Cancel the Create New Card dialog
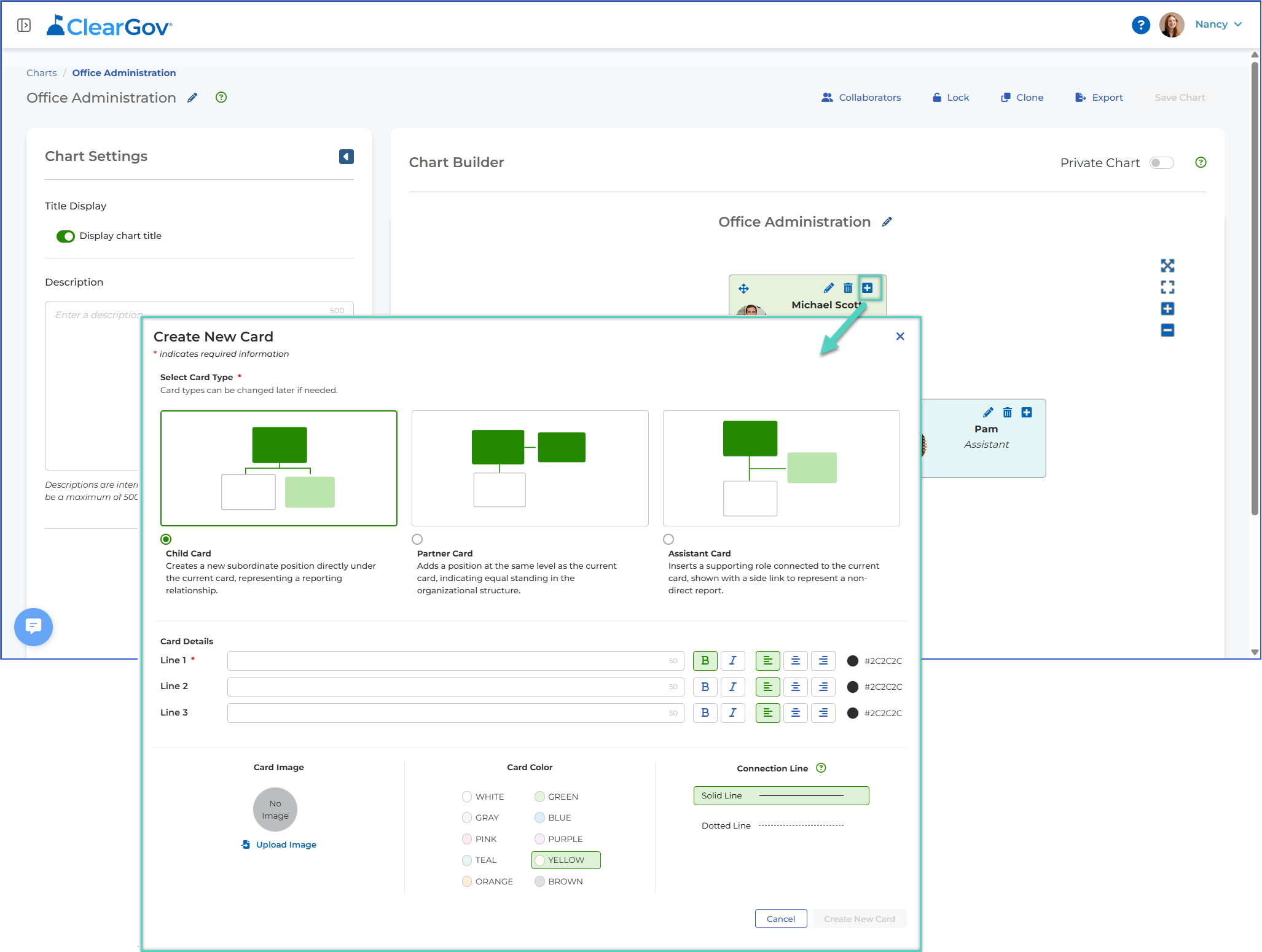Image resolution: width=1262 pixels, height=952 pixels. (780, 919)
